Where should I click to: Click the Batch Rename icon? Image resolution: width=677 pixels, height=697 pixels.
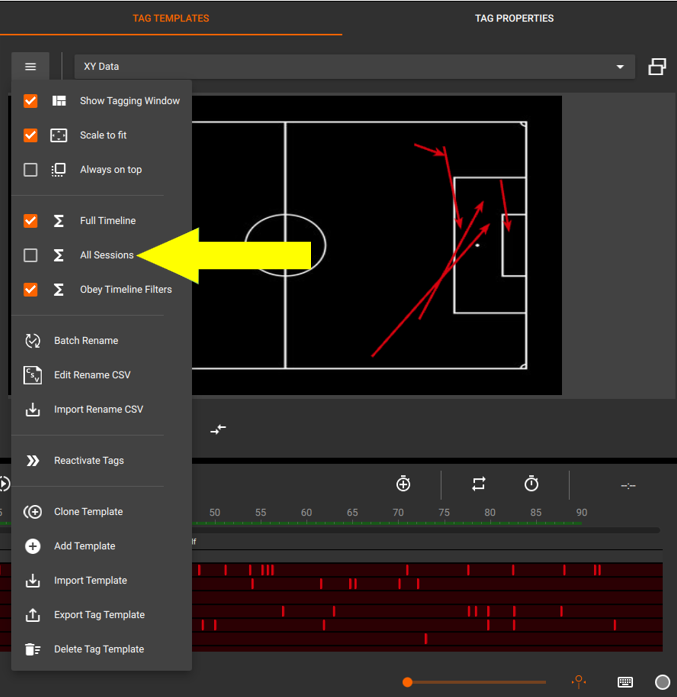(x=32, y=340)
